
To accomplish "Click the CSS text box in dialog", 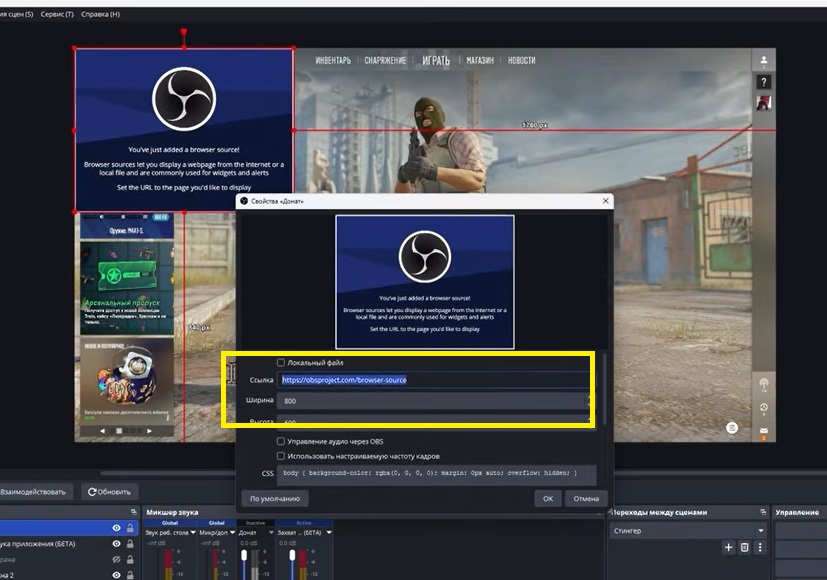I will pyautogui.click(x=437, y=473).
